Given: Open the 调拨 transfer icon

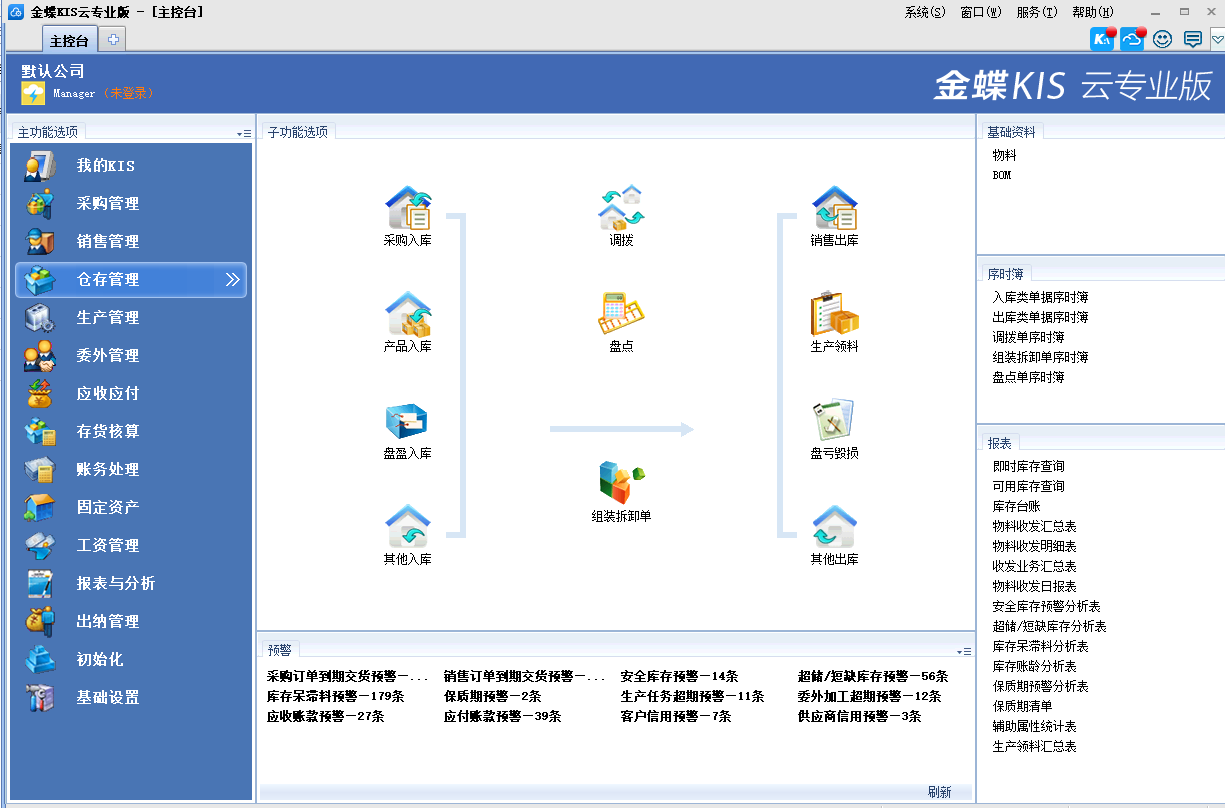Looking at the screenshot, I should tap(621, 208).
